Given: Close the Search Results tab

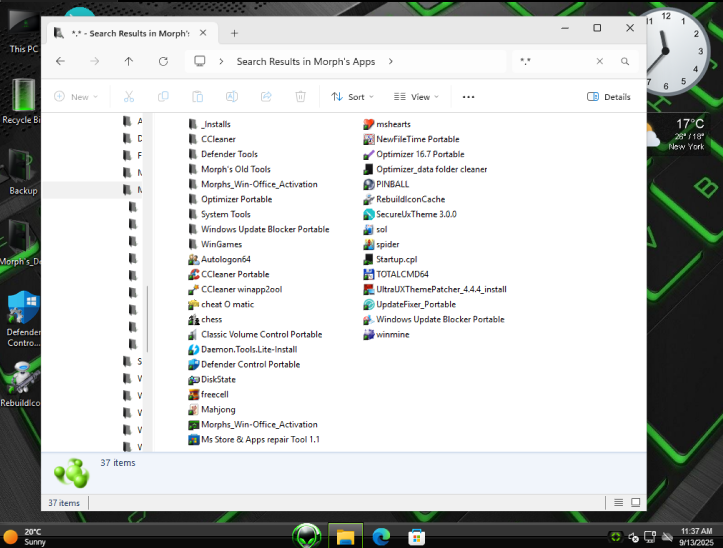Looking at the screenshot, I should click(x=203, y=33).
